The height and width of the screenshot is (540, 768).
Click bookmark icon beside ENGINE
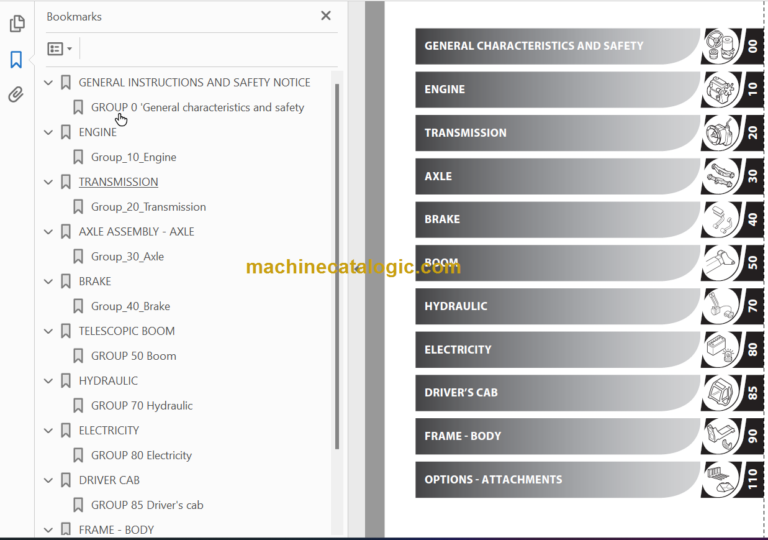pos(66,132)
